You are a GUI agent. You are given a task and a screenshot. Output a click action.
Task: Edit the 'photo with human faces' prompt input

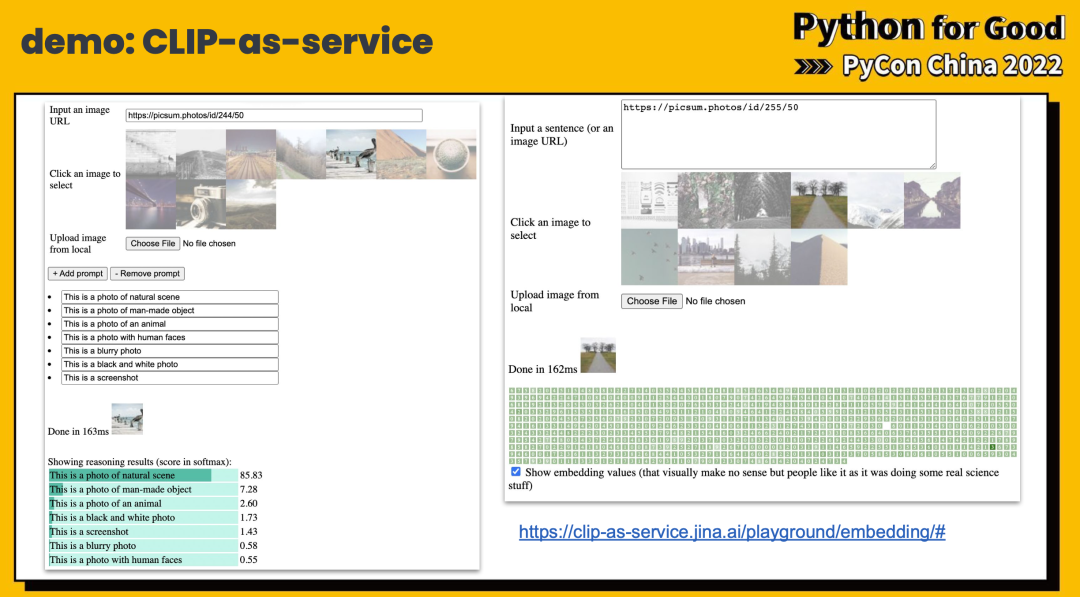pyautogui.click(x=169, y=337)
